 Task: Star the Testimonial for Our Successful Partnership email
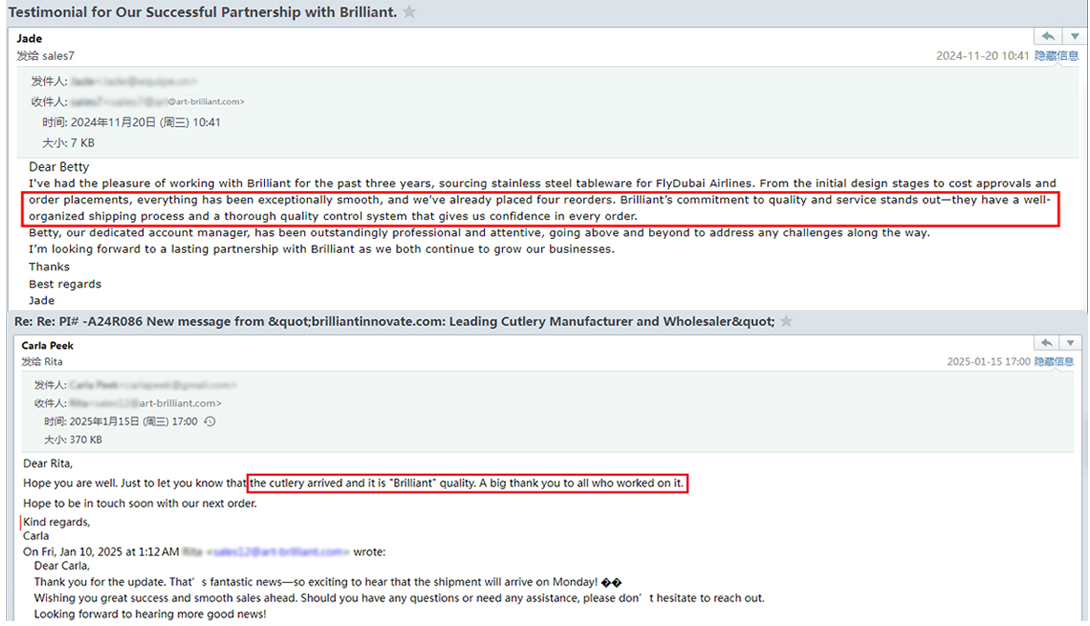click(x=409, y=13)
